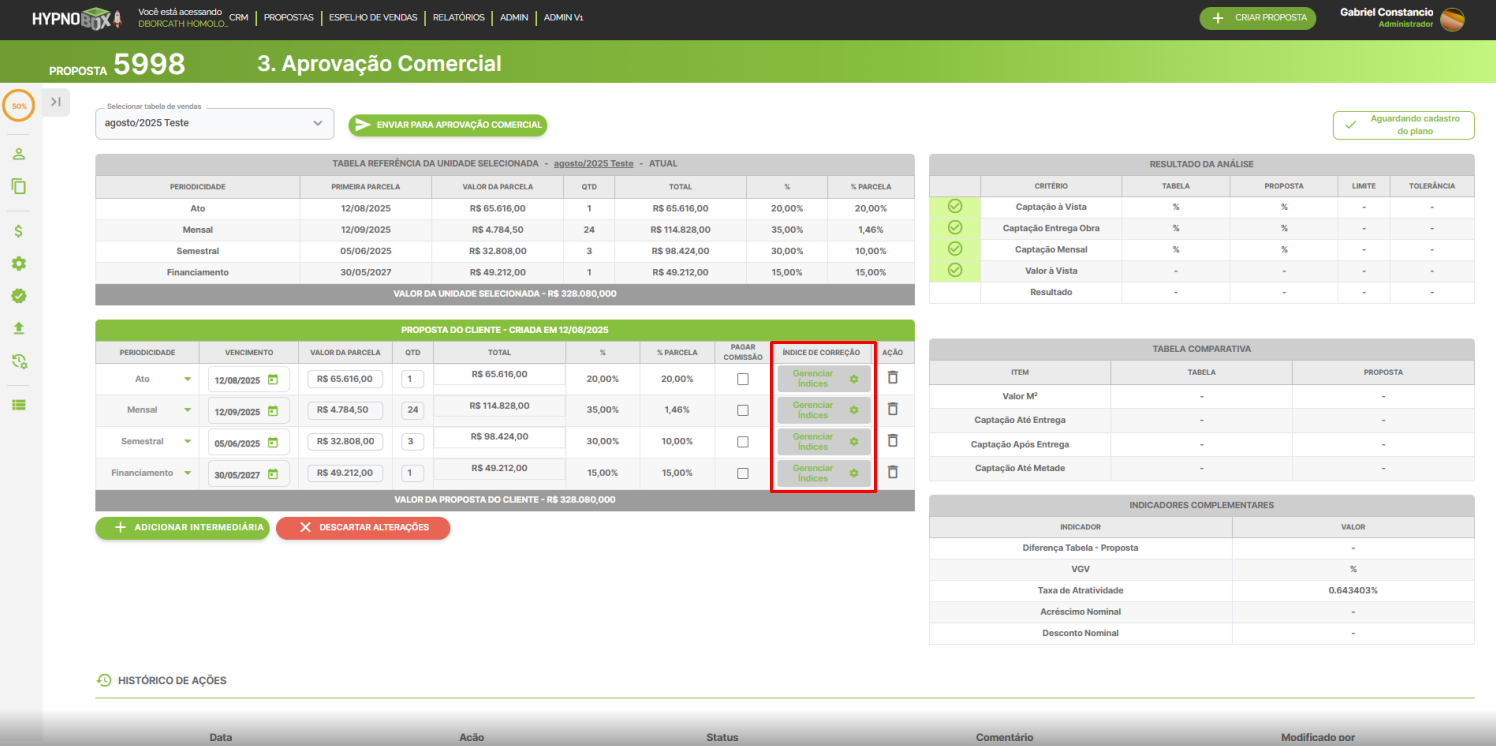This screenshot has height=746, width=1496.
Task: Expand the sidebar with the arrow toggle
Action: coord(56,101)
